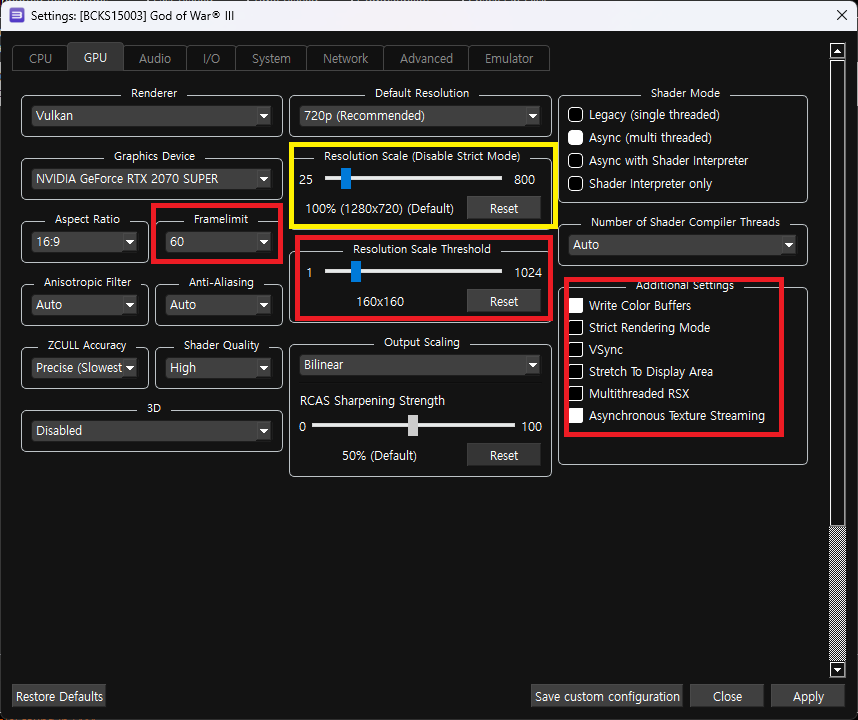Image resolution: width=858 pixels, height=720 pixels.
Task: Click the scrollbar up arrow button
Action: tap(837, 51)
